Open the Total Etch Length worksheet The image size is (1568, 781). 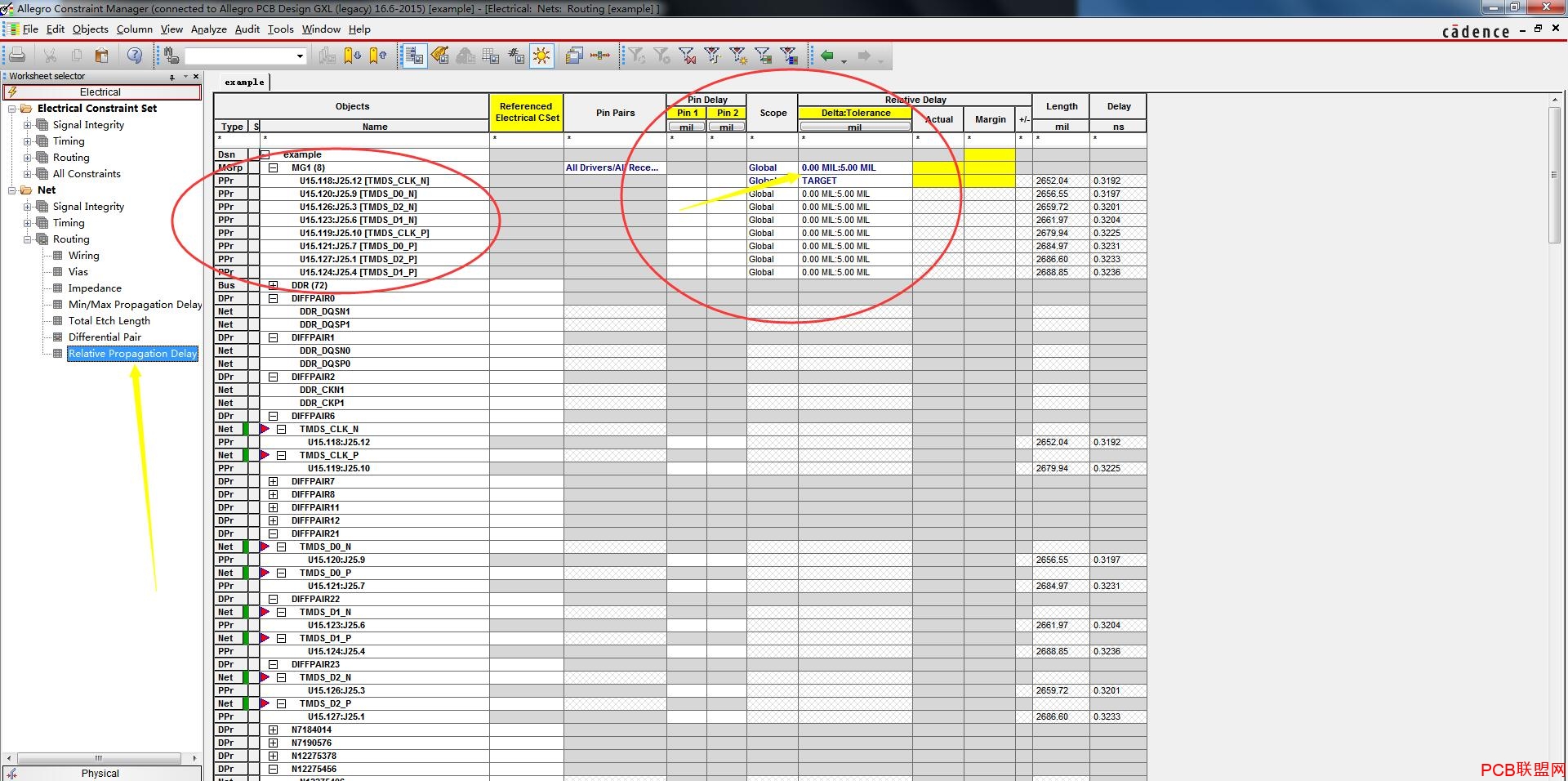point(109,321)
